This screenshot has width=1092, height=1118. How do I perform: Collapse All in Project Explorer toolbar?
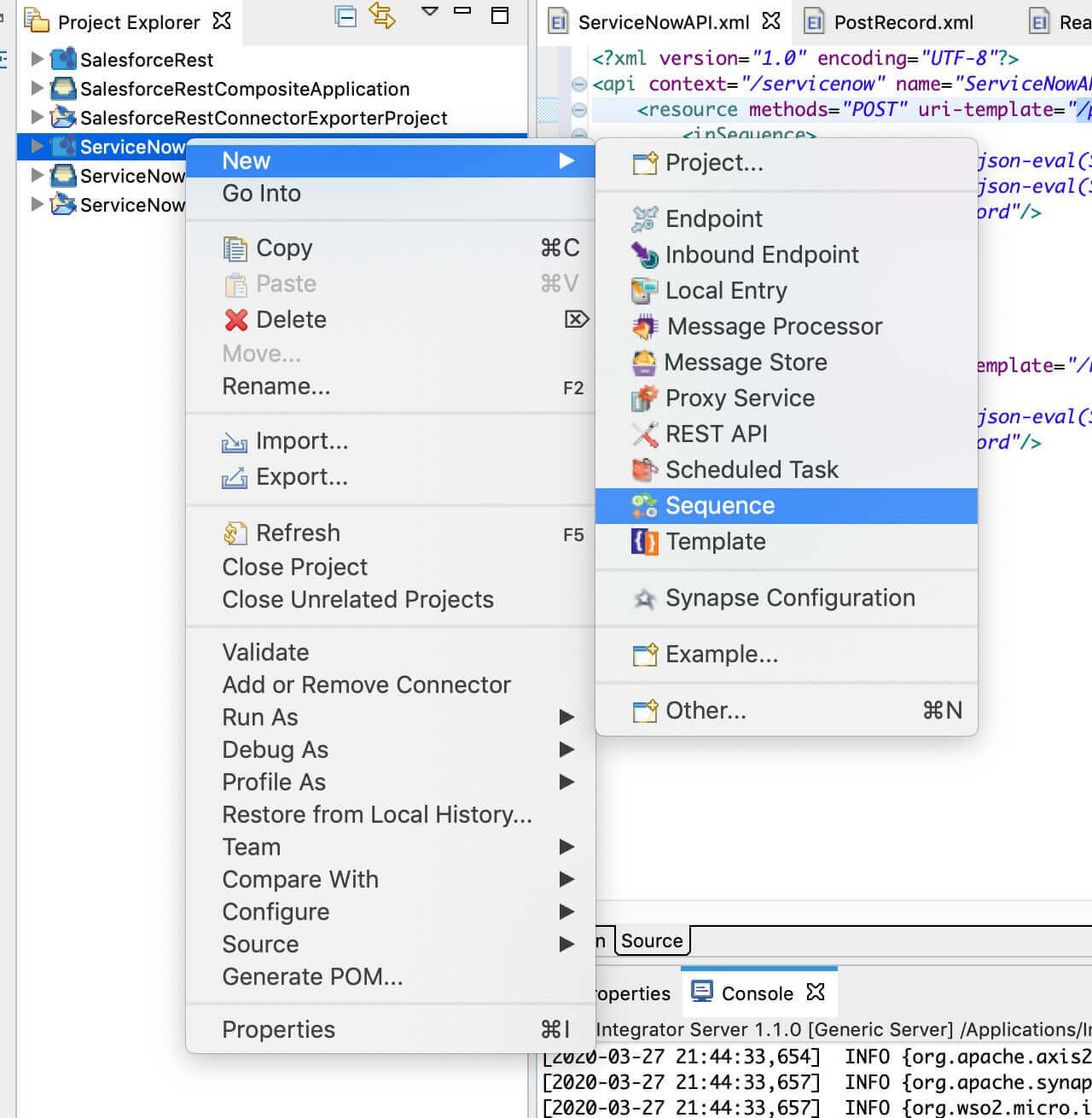346,16
